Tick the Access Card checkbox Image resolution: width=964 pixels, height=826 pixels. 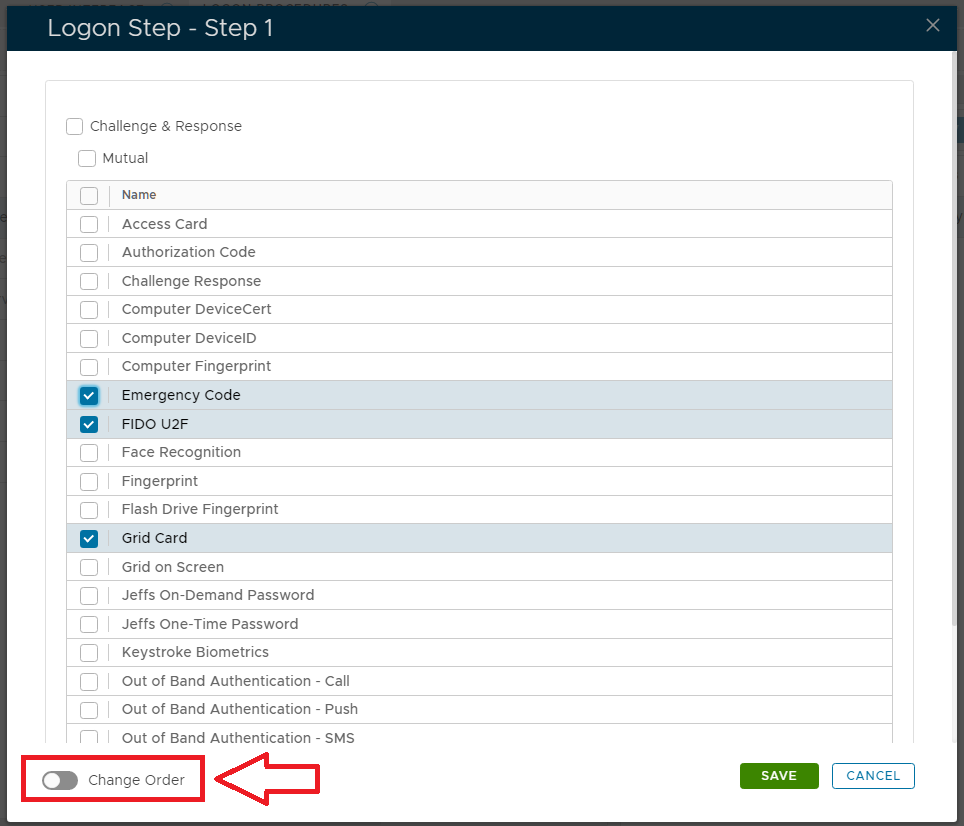tap(89, 224)
